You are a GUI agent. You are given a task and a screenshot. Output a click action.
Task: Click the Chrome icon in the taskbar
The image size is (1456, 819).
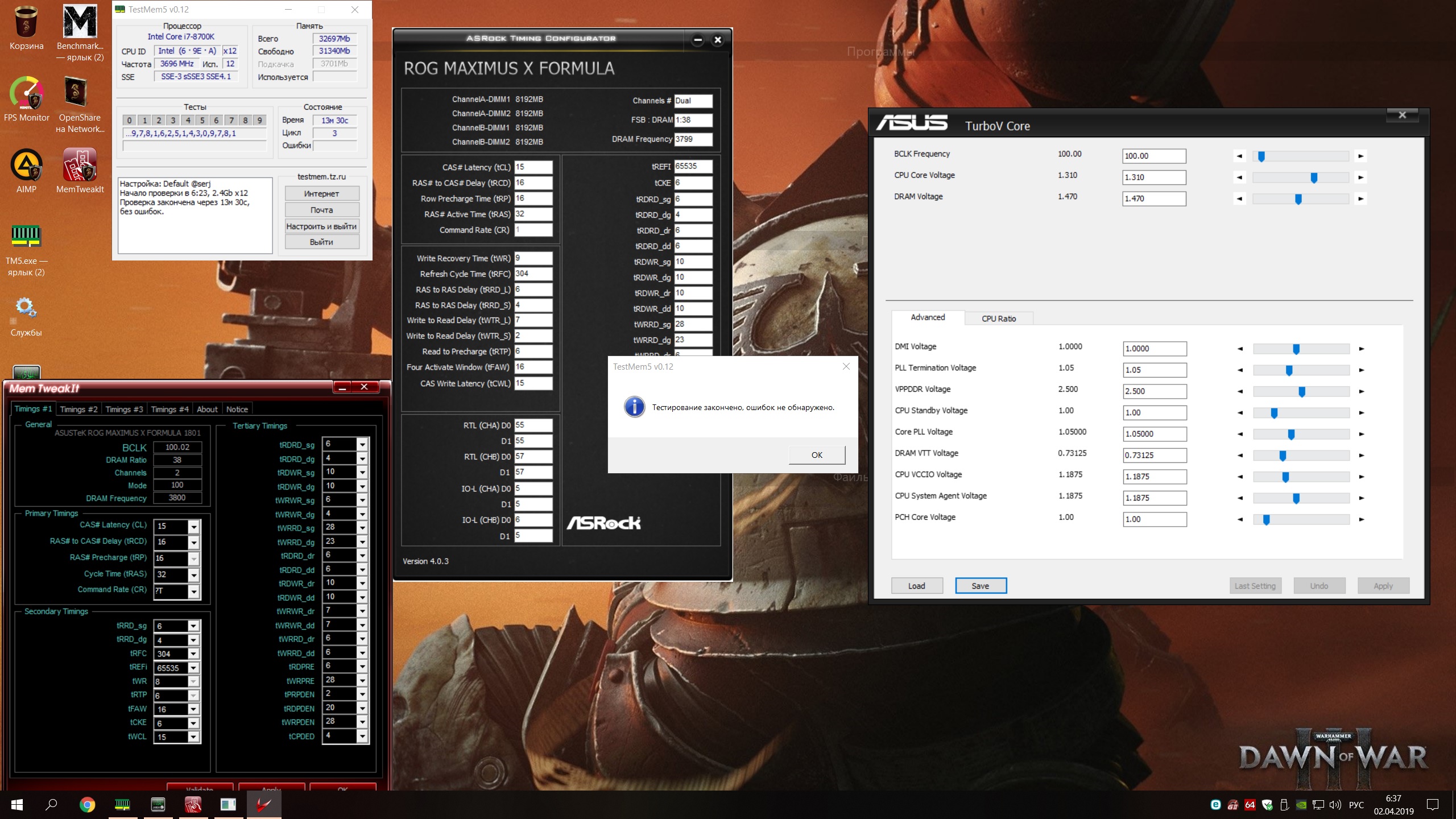(x=87, y=804)
